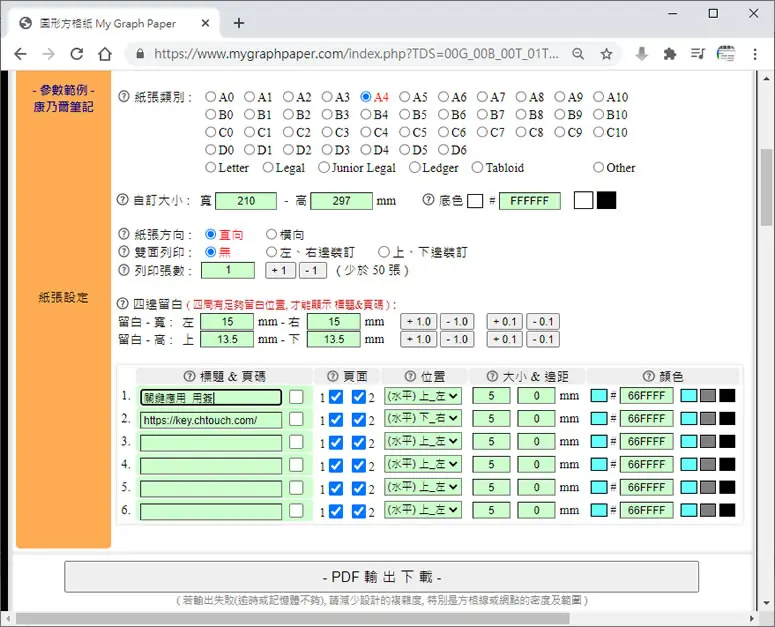Increase print sheet count with +1 button
The image size is (775, 627).
point(280,270)
